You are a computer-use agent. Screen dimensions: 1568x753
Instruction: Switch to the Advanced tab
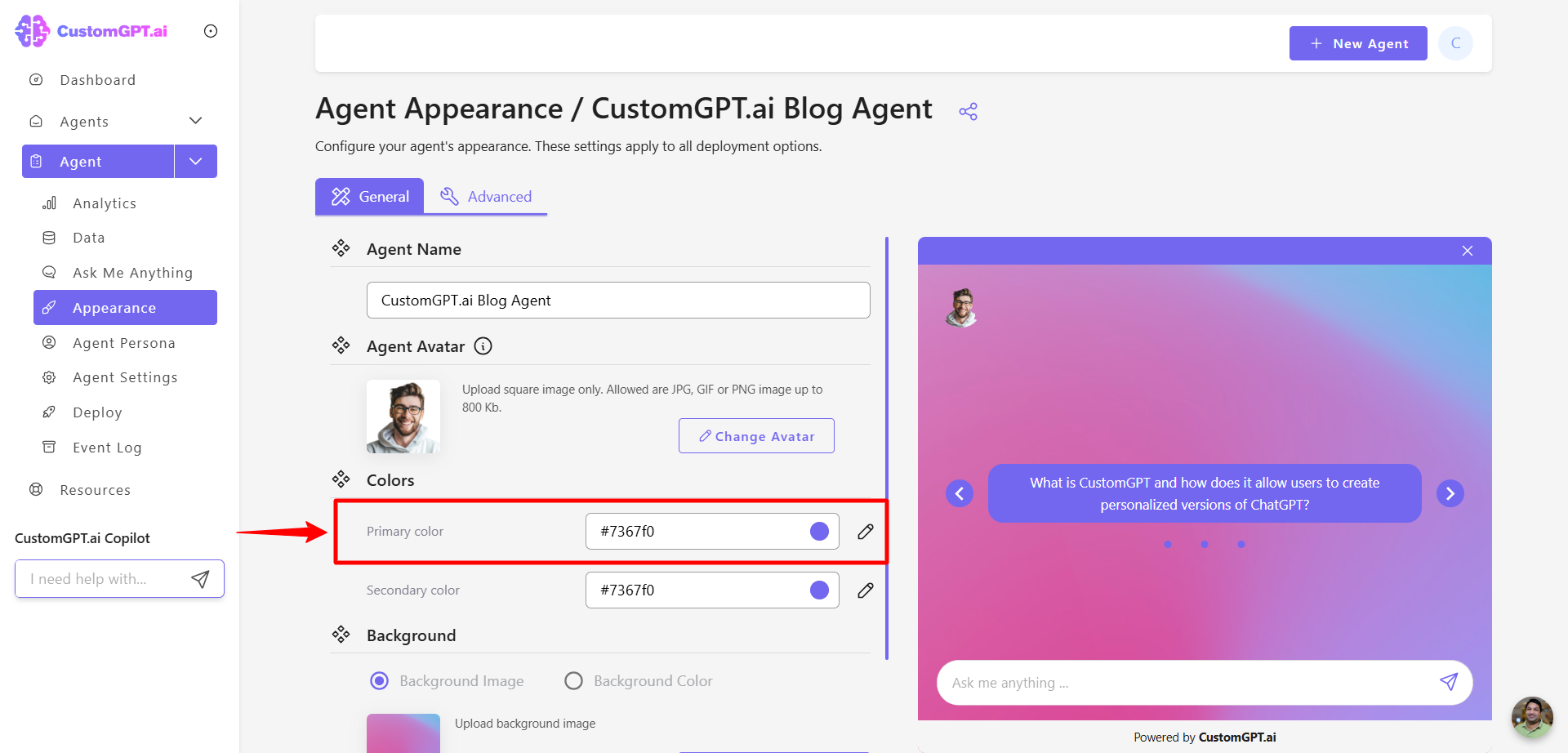pos(486,197)
